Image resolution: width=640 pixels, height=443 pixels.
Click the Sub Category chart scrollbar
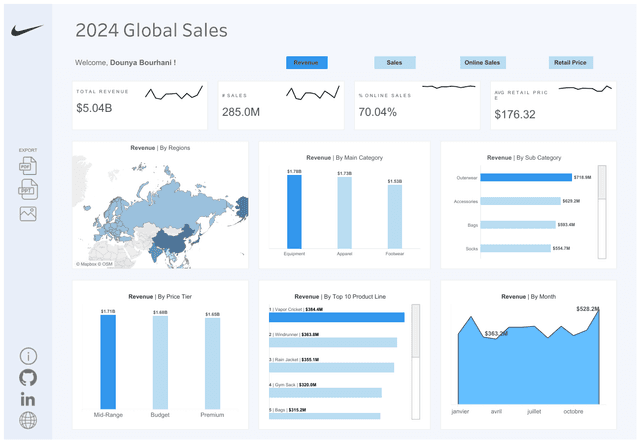pos(602,212)
